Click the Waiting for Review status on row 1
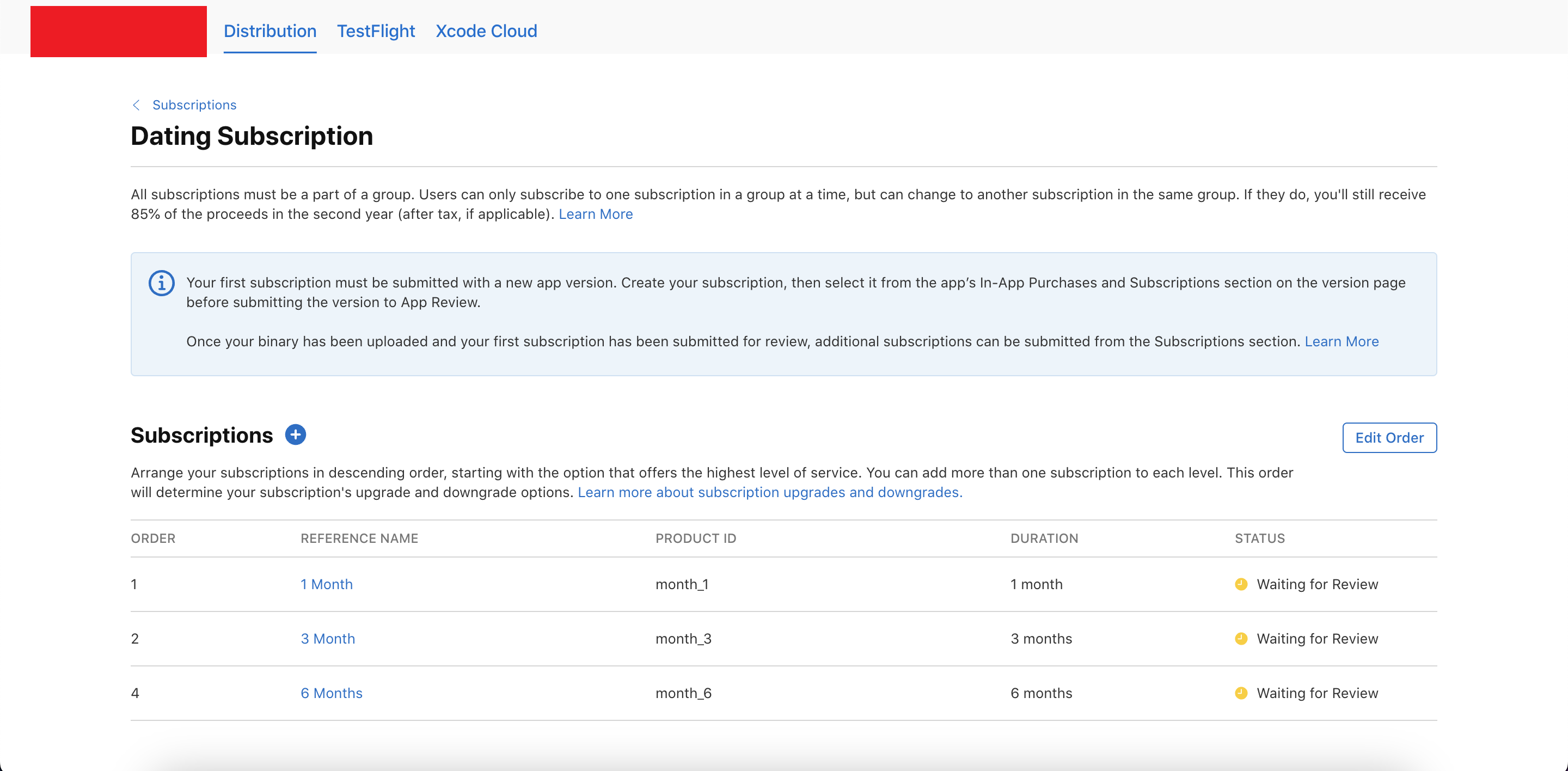The image size is (1568, 771). 1316,584
